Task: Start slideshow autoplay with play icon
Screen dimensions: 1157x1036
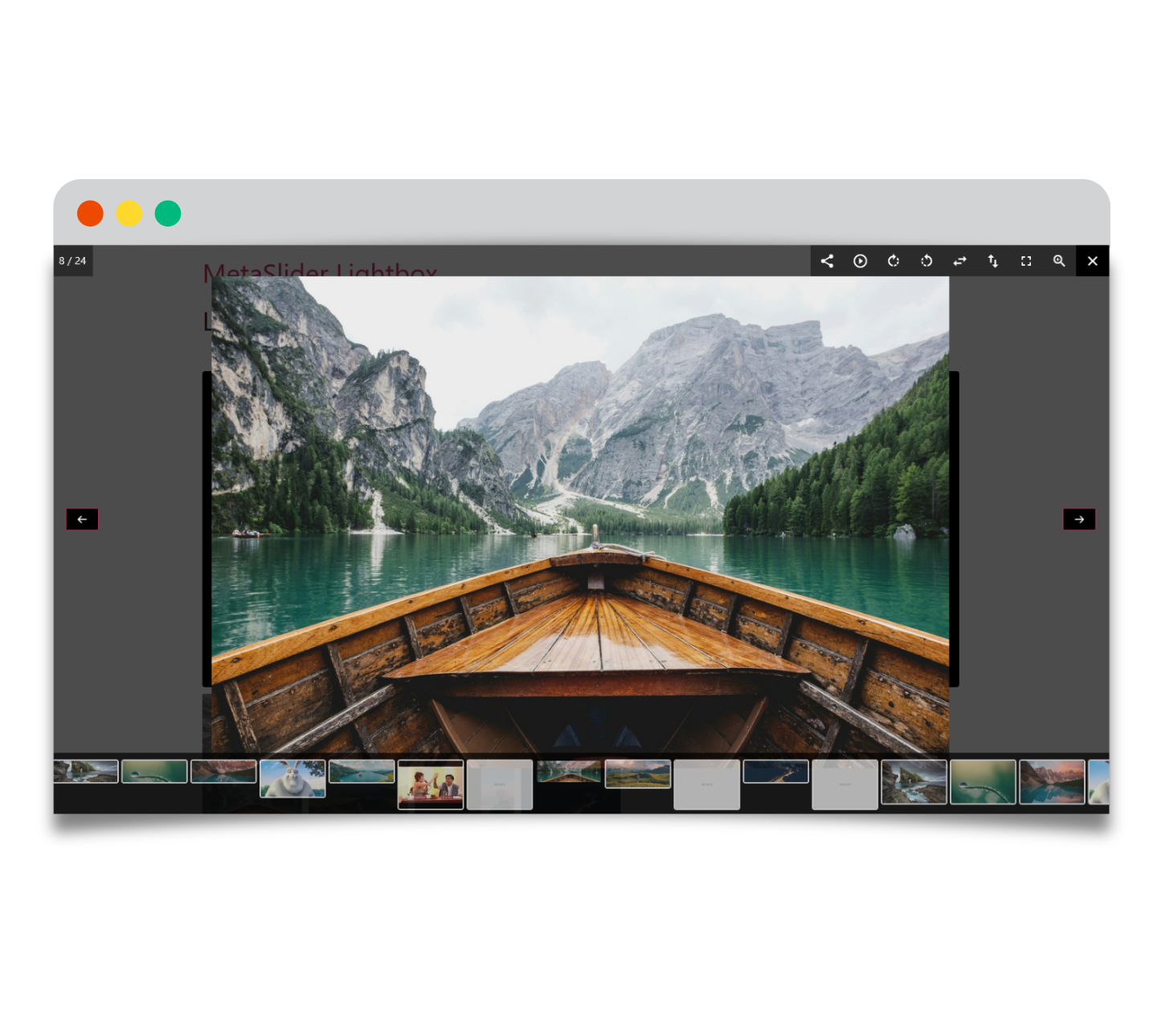Action: [860, 261]
